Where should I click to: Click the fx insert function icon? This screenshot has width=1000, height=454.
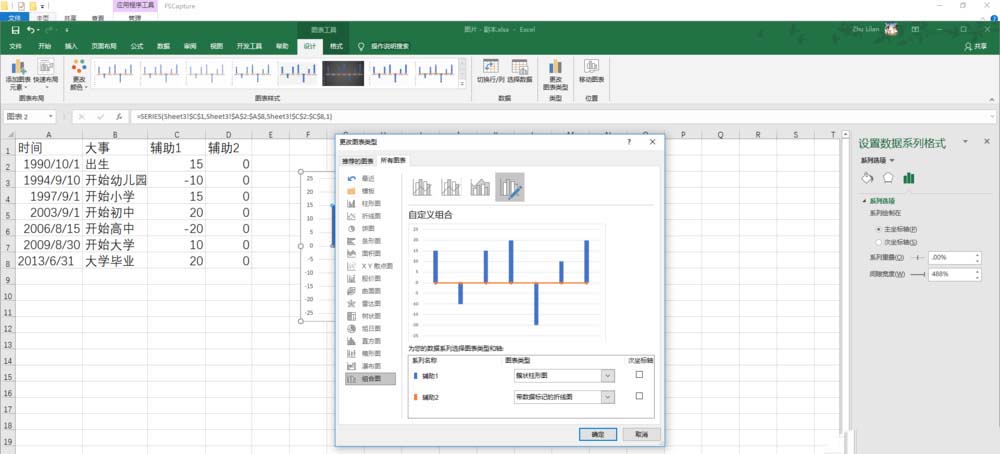119,117
